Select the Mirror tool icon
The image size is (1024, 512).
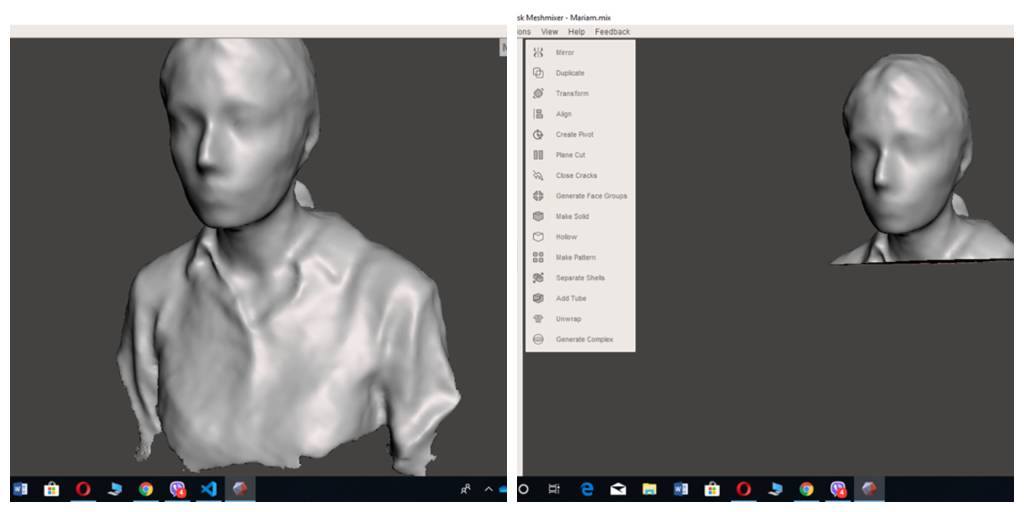point(538,52)
